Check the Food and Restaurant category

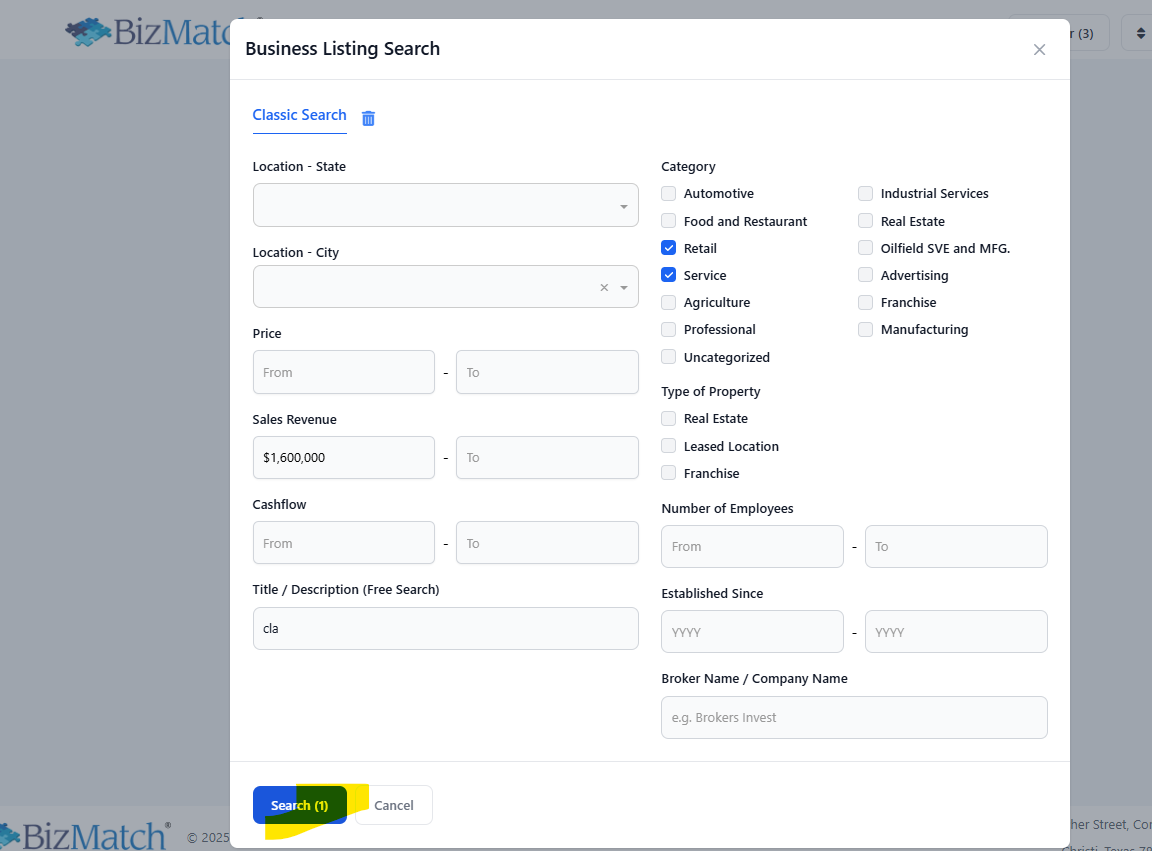coord(669,221)
